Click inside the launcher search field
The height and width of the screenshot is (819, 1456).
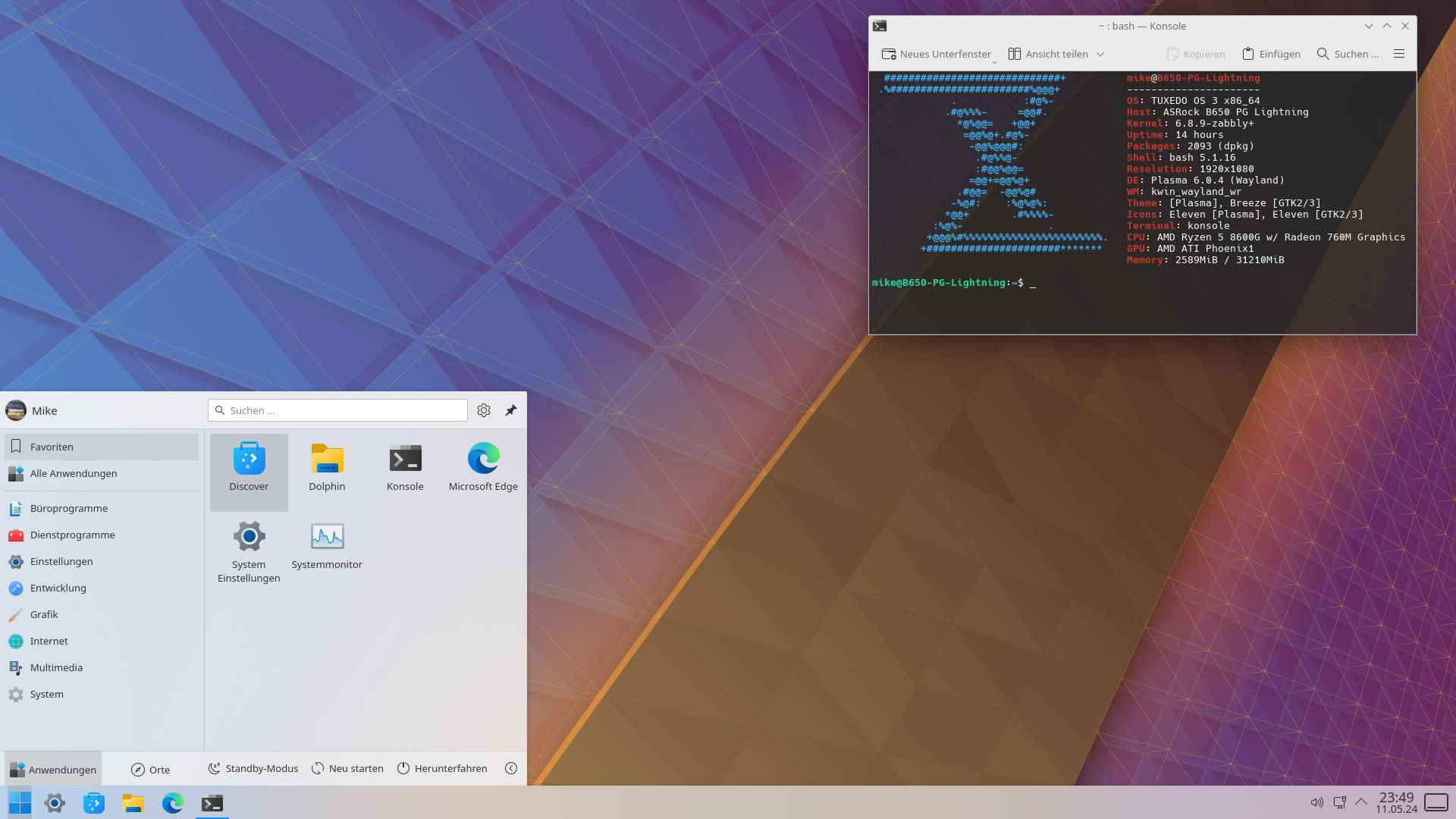(337, 410)
